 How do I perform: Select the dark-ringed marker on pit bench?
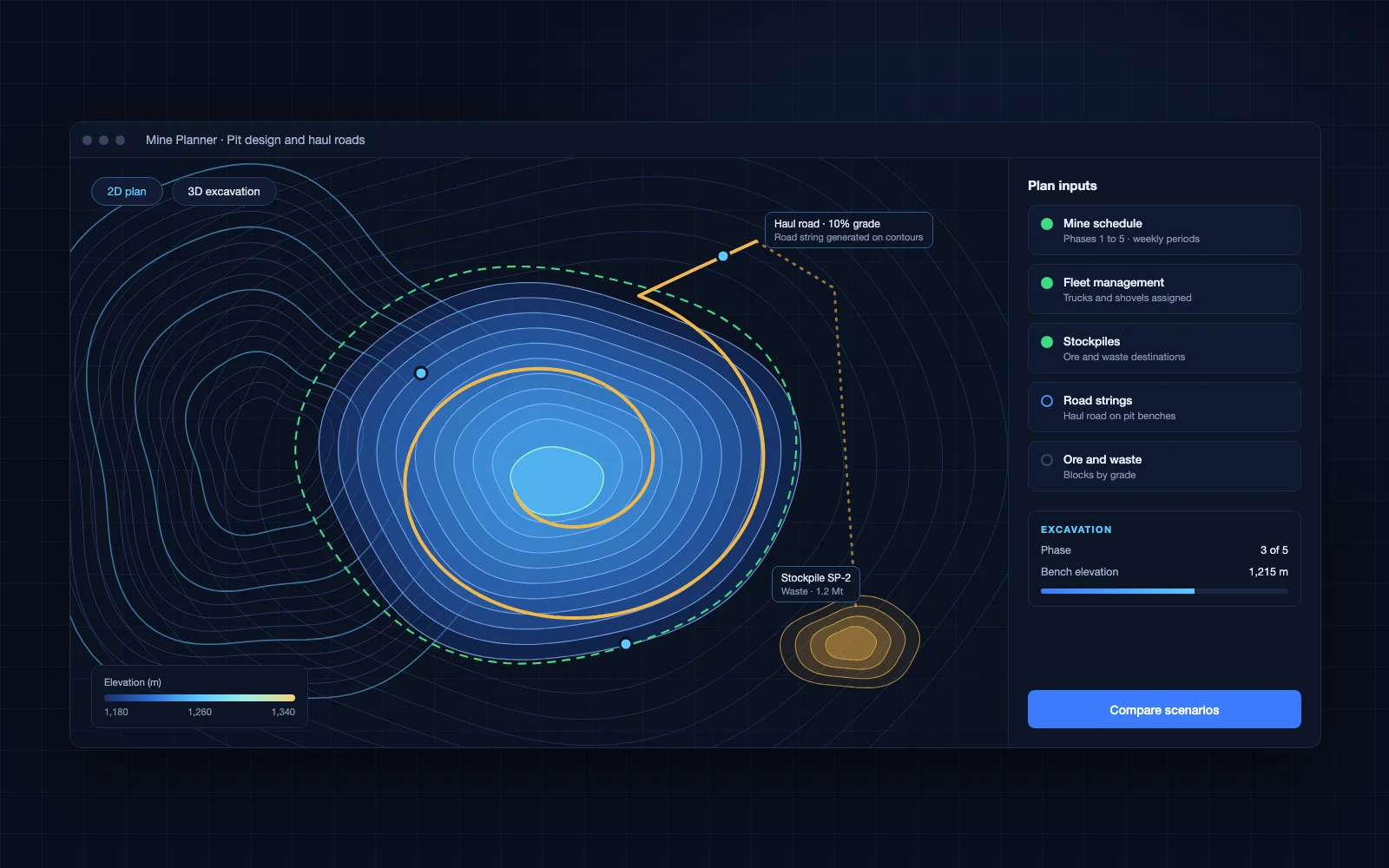coord(421,373)
